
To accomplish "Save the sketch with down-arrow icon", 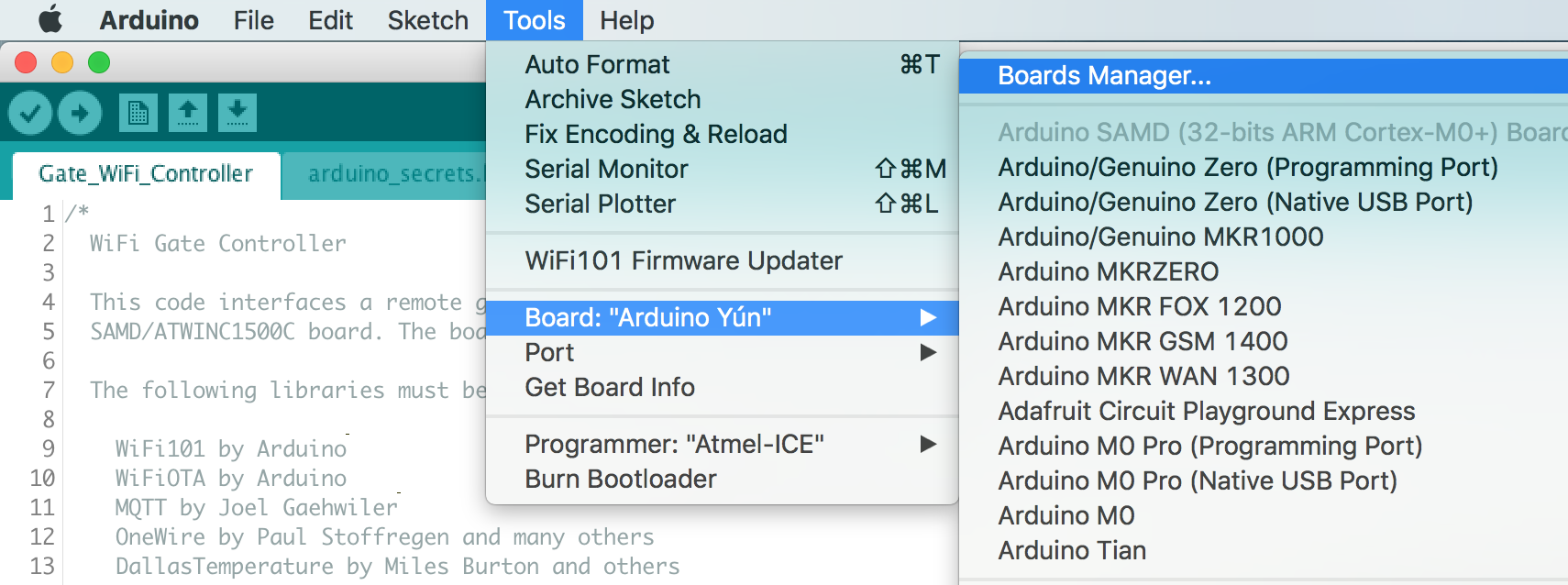I will point(237,113).
